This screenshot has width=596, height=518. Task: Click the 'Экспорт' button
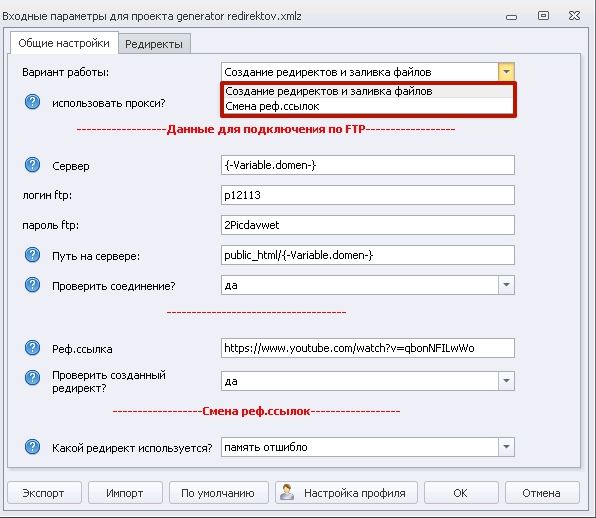[44, 493]
